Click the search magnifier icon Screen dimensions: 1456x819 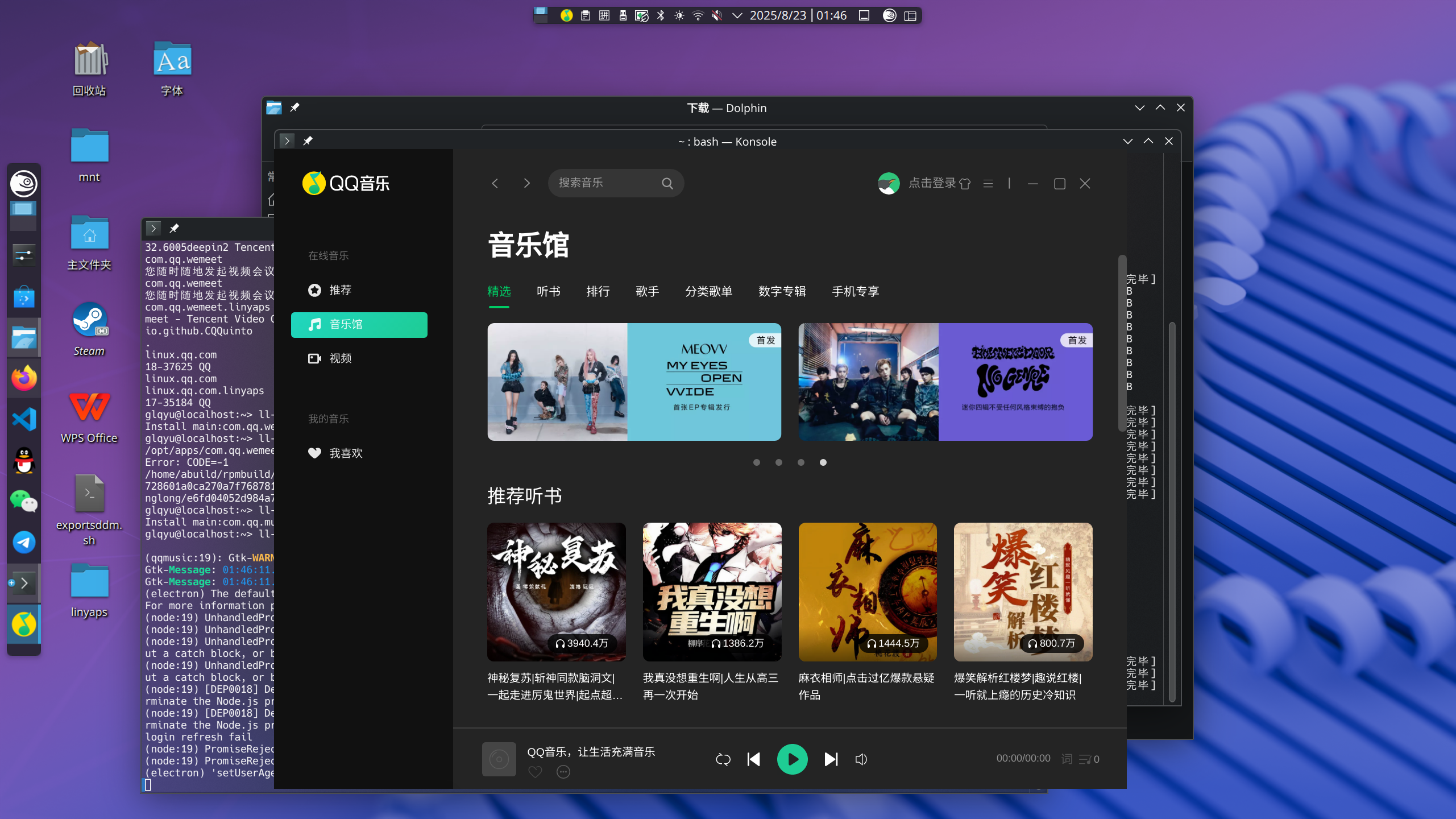[666, 183]
